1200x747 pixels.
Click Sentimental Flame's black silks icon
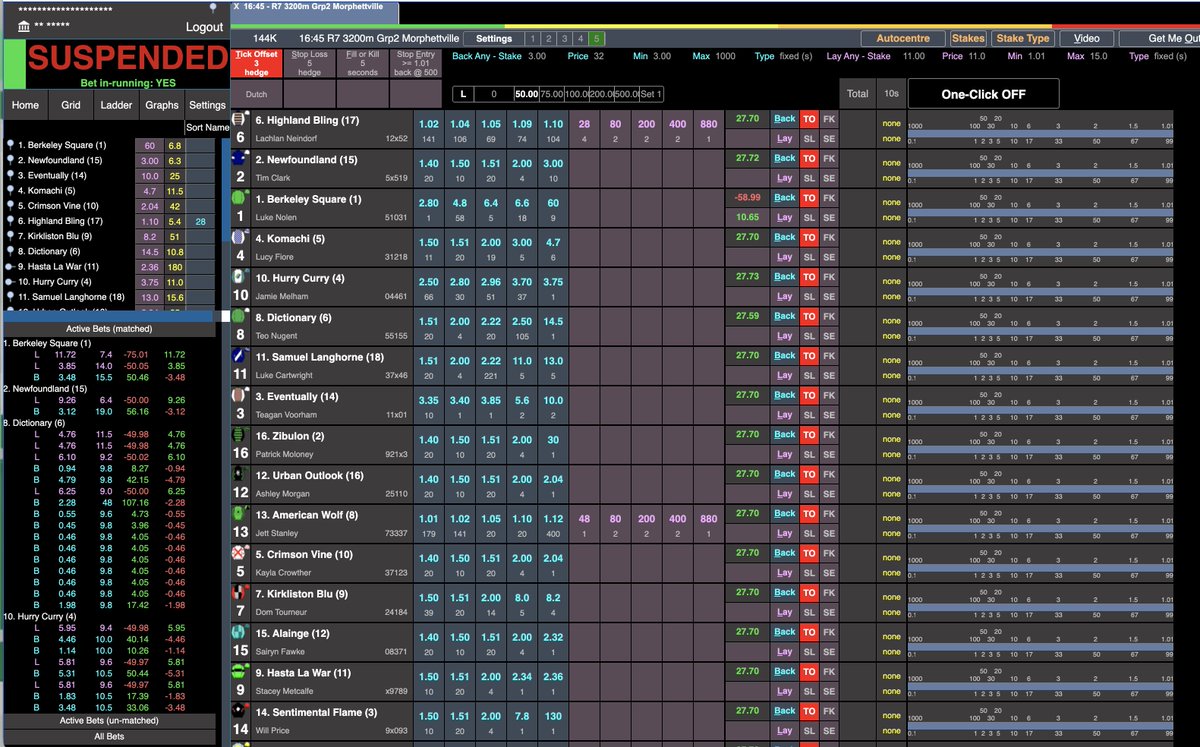pyautogui.click(x=239, y=711)
